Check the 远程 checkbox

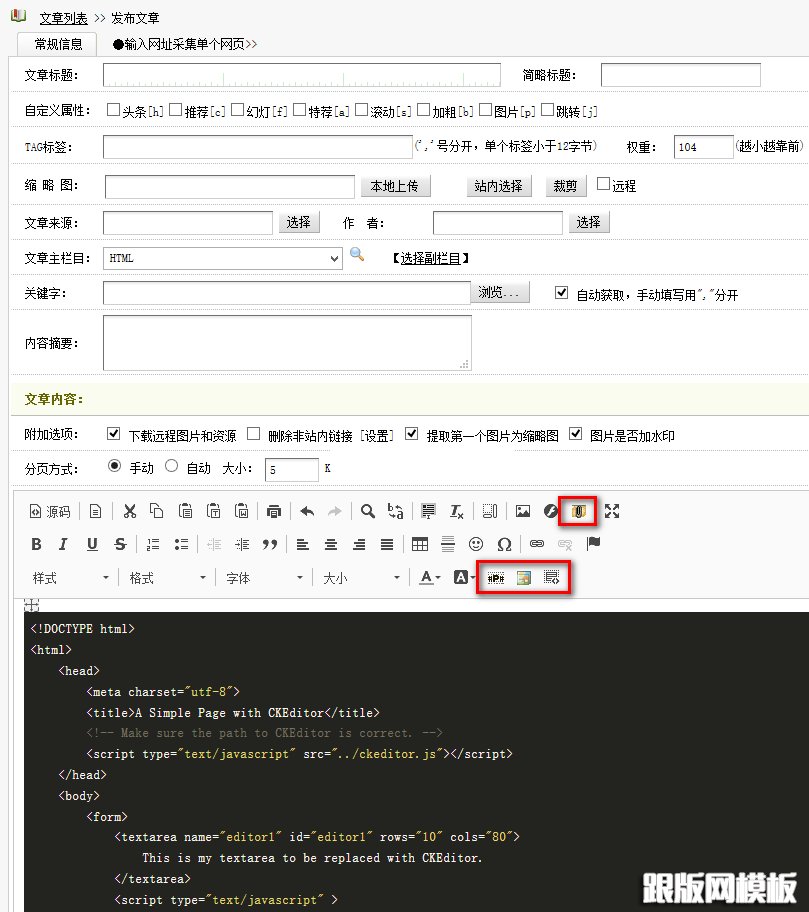click(604, 184)
